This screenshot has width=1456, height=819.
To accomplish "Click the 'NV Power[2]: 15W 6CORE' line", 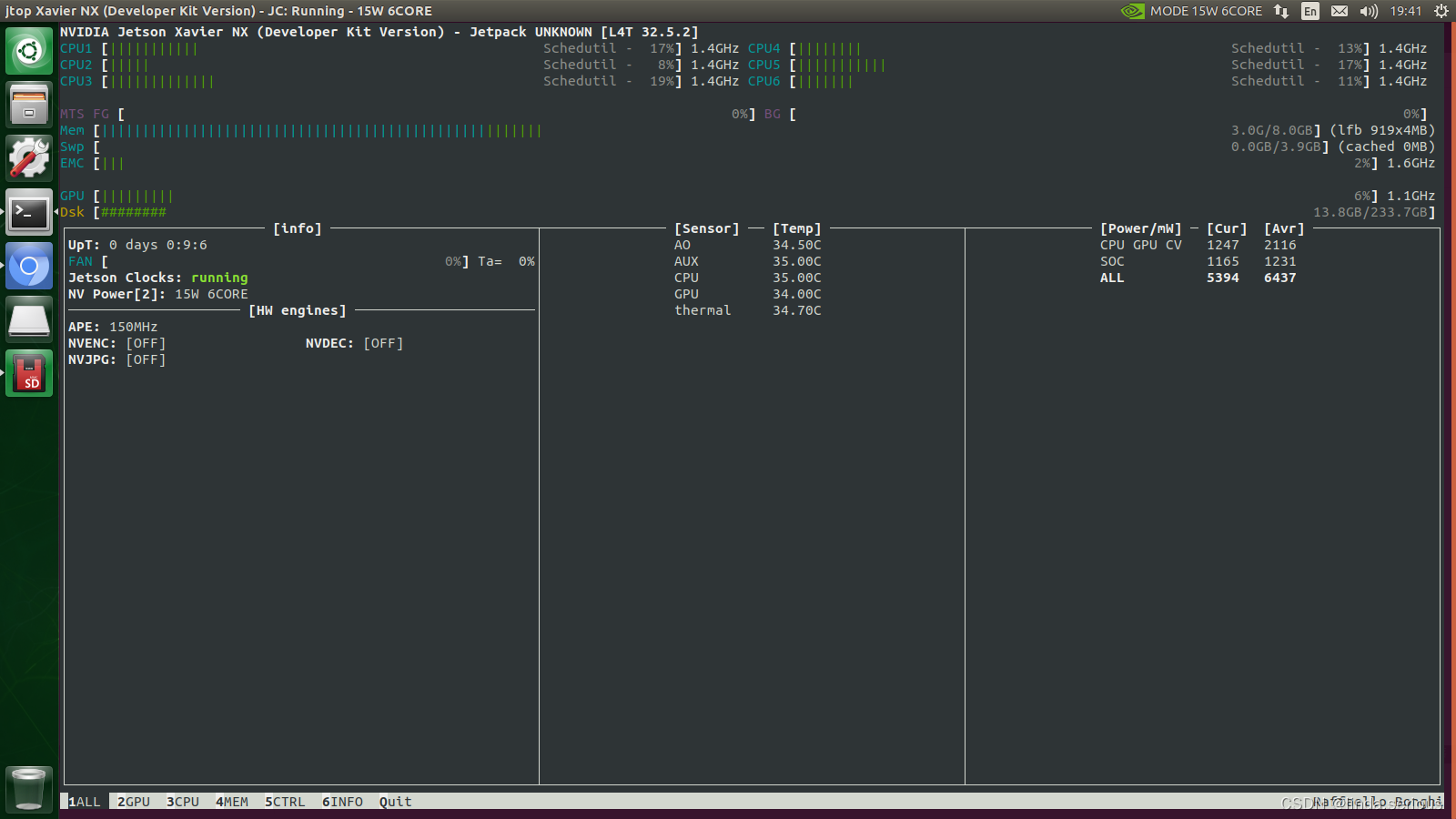I will pyautogui.click(x=158, y=294).
